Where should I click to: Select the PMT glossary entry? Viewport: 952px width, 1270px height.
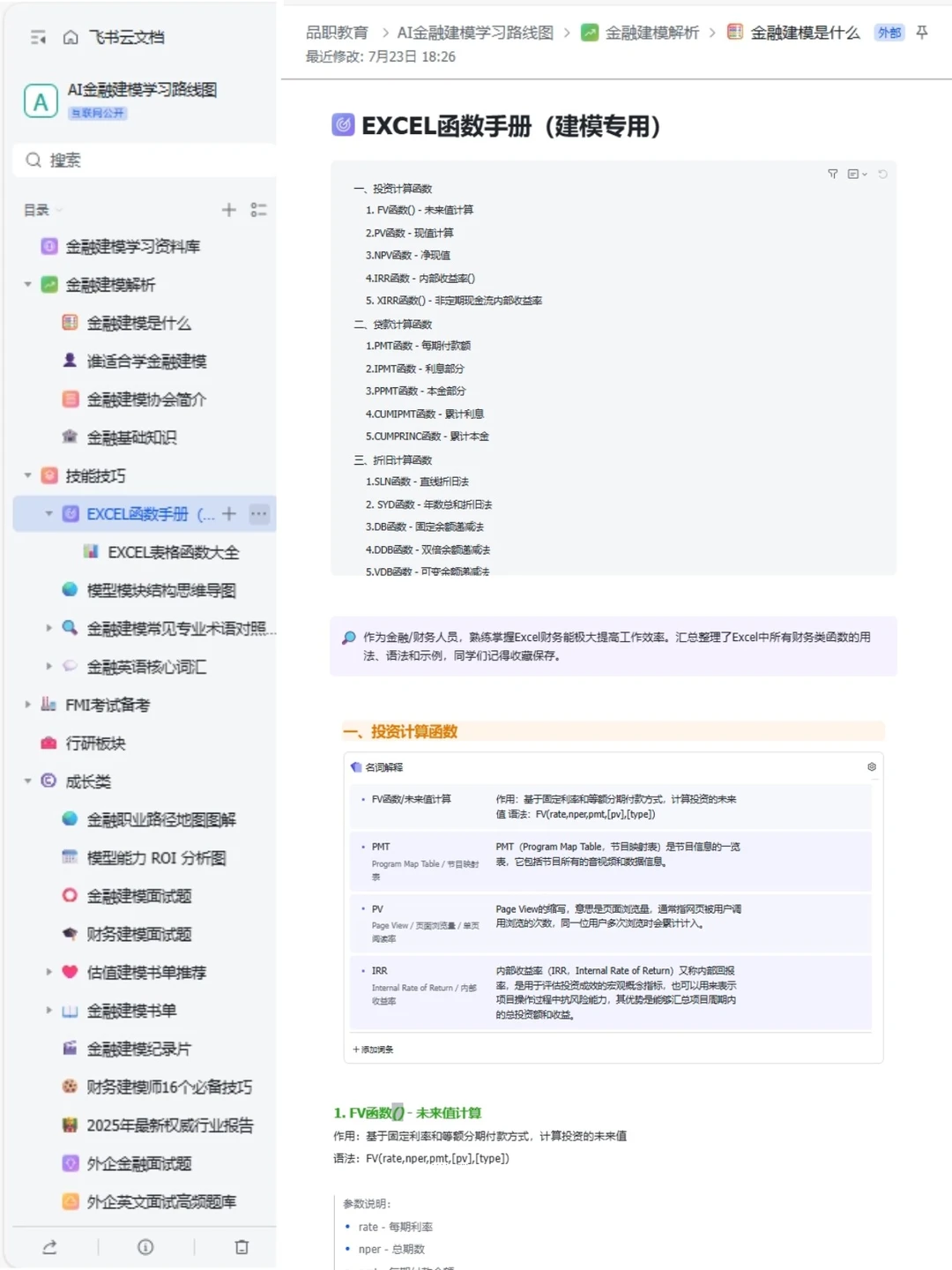[610, 861]
